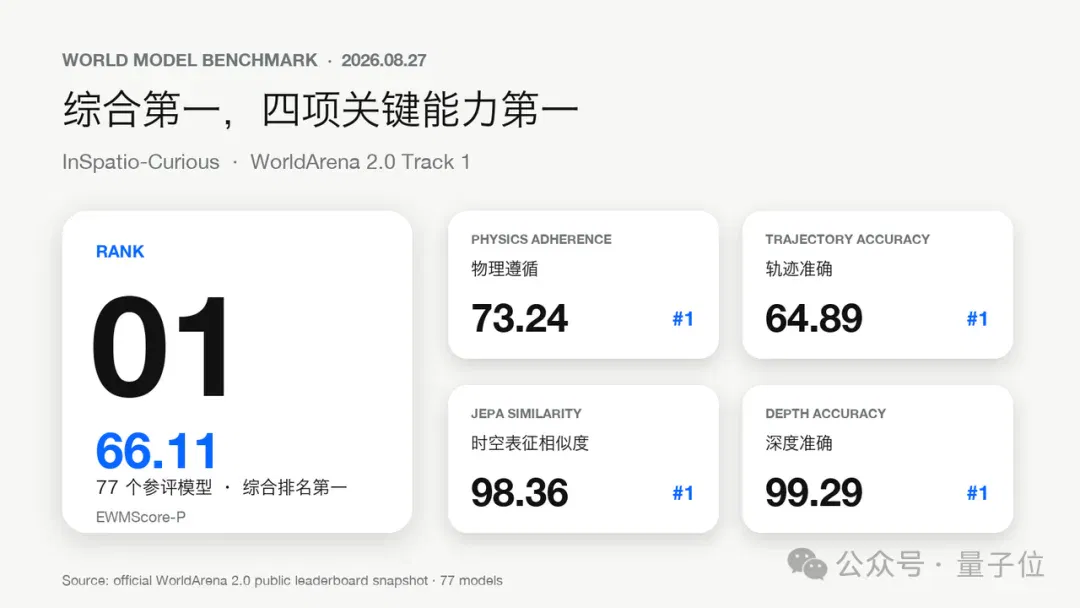This screenshot has width=1080, height=608.
Task: Click the date 2026.08.27
Action: coord(384,61)
